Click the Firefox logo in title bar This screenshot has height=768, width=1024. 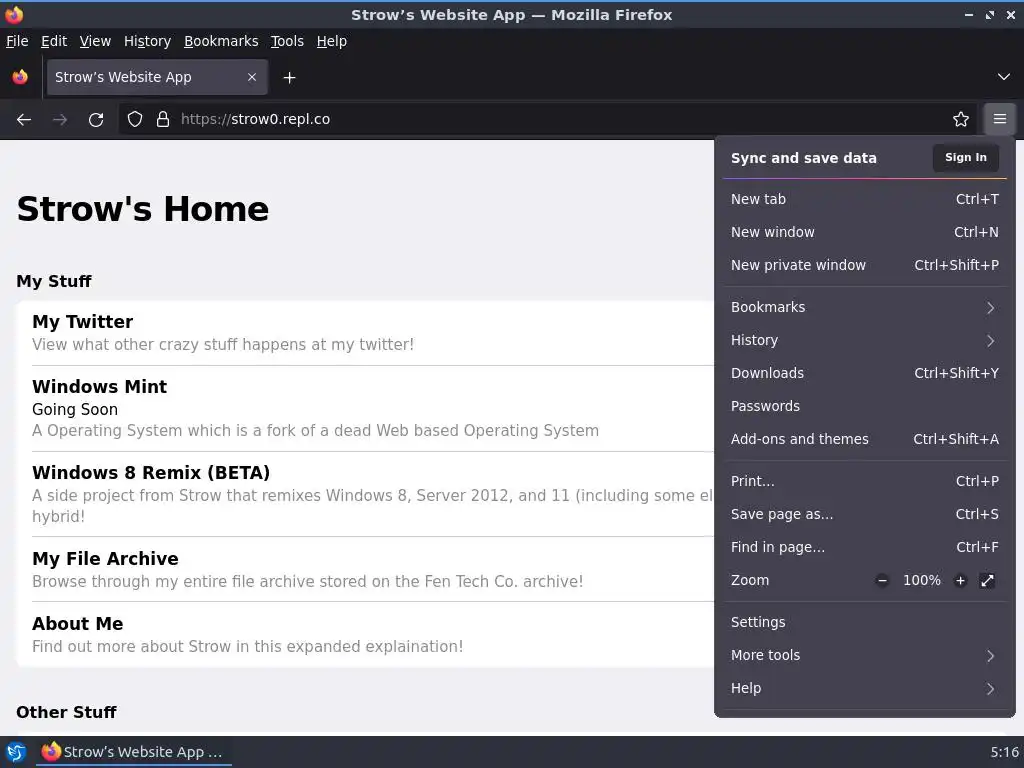point(14,14)
